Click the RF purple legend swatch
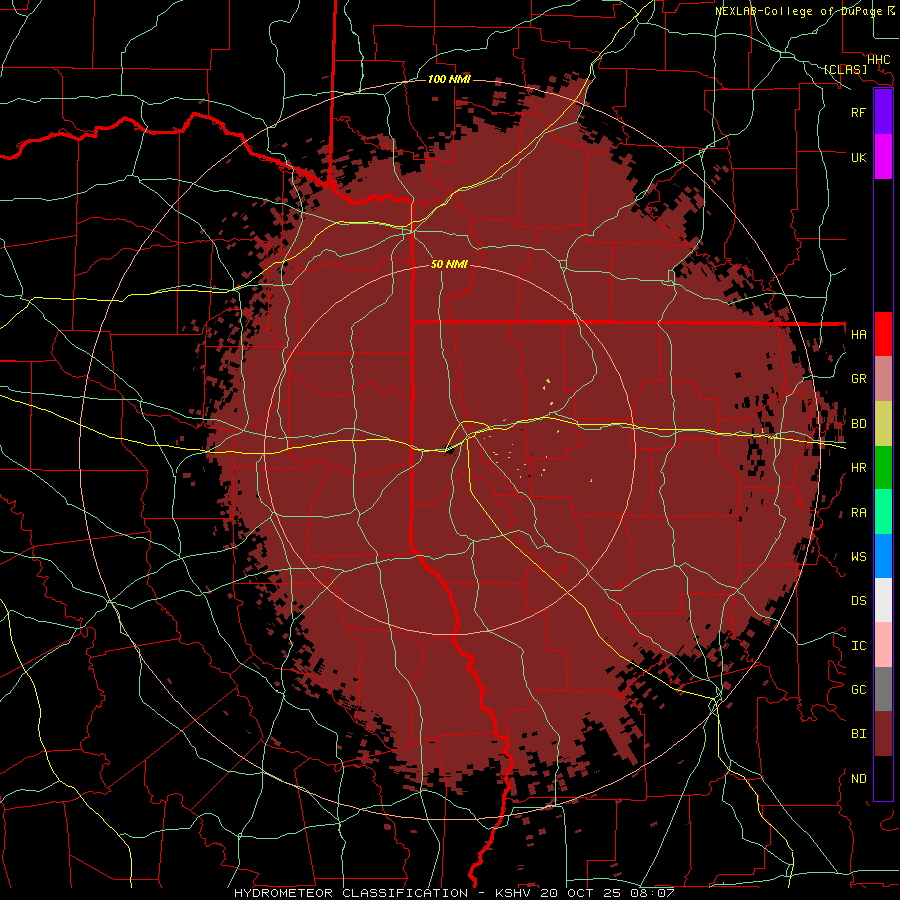Viewport: 900px width, 900px height. click(883, 112)
